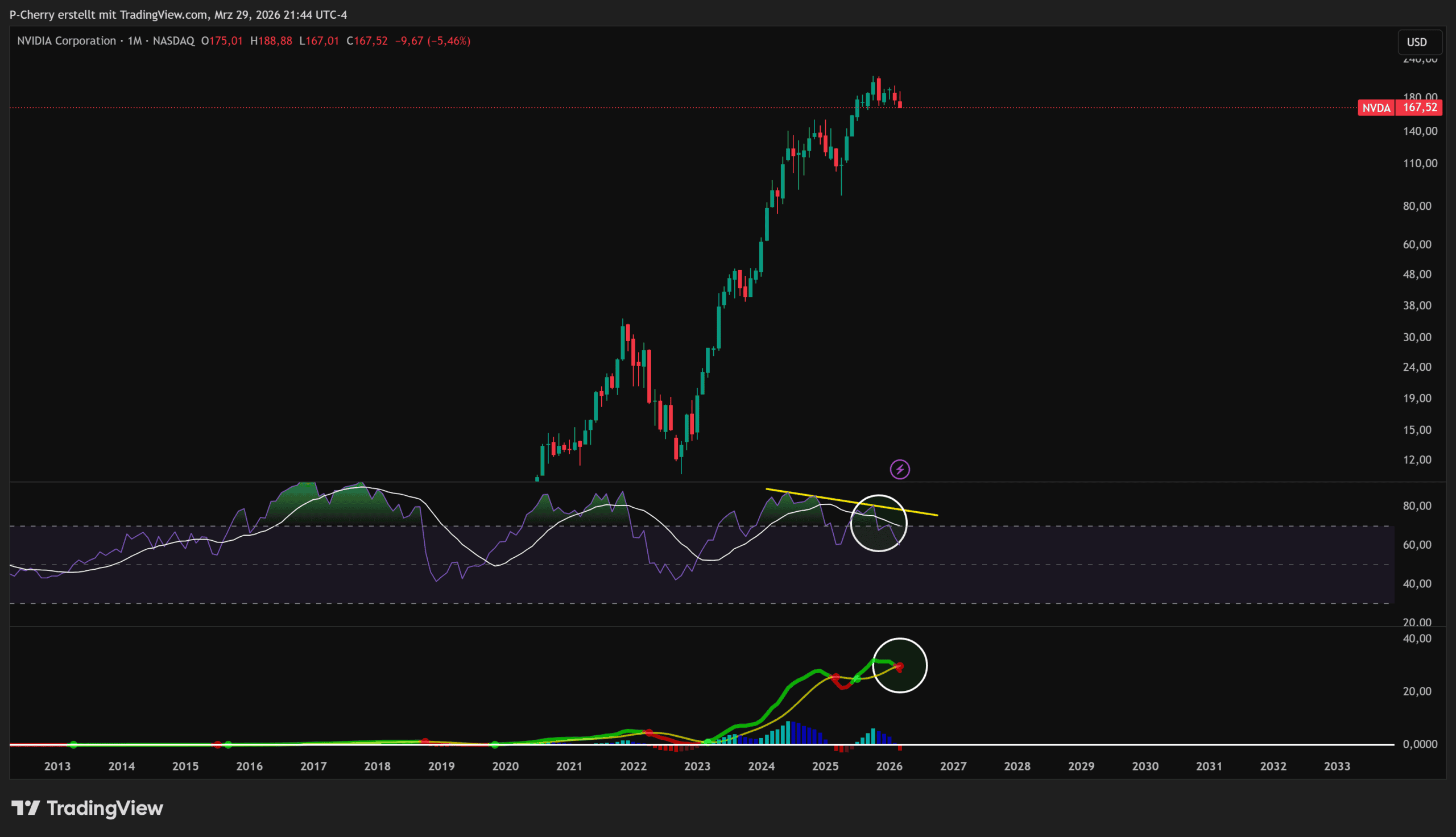Select the 2020 label on time axis
Image resolution: width=1456 pixels, height=837 pixels.
505,766
